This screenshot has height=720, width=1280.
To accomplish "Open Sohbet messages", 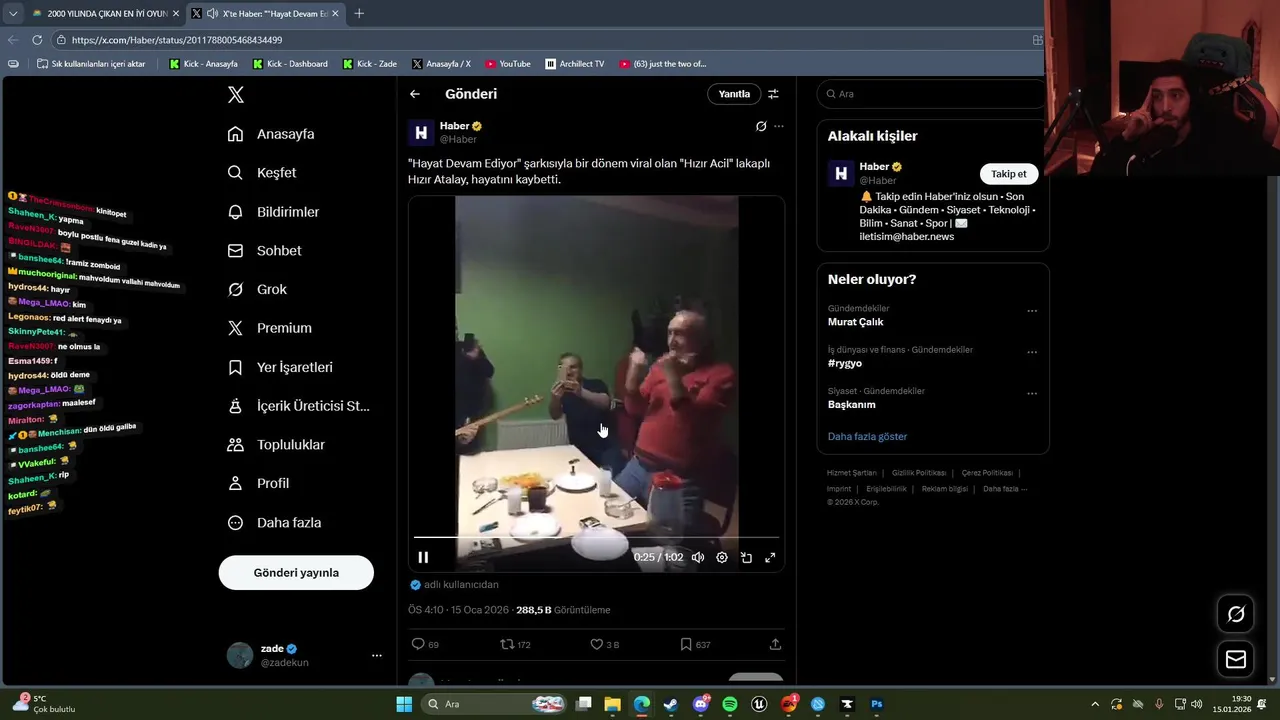I will click(x=264, y=251).
